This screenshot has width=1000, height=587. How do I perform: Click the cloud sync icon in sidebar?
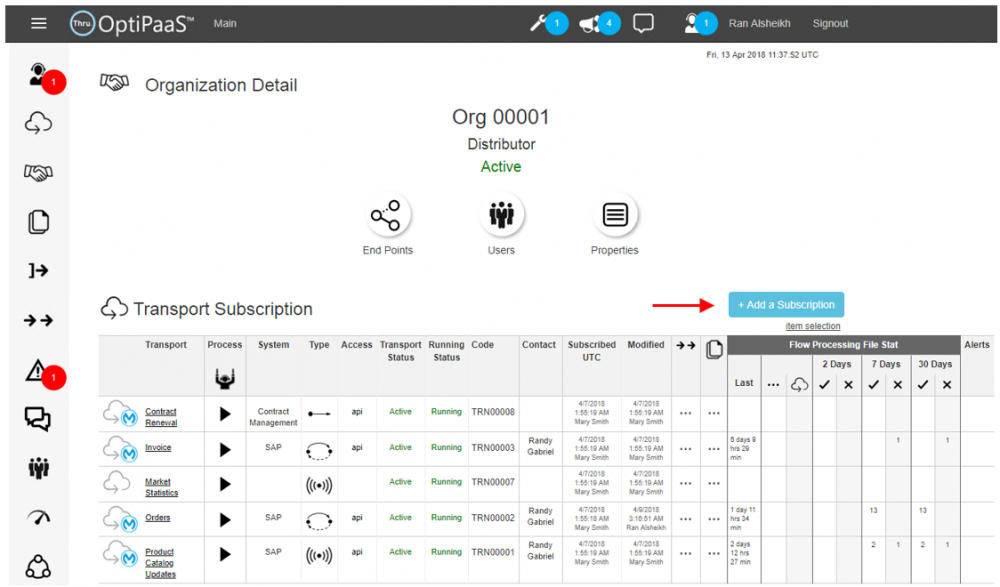(38, 123)
